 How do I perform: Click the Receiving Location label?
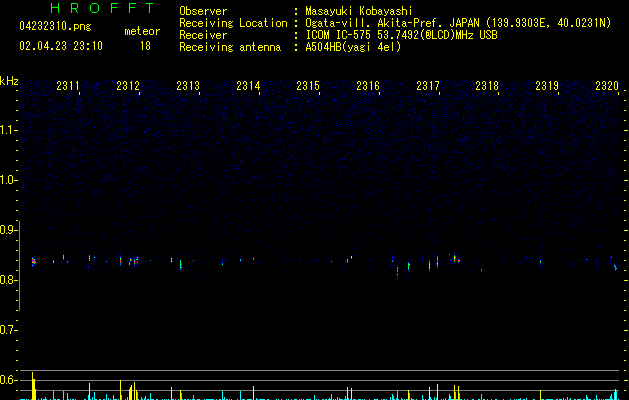233,23
